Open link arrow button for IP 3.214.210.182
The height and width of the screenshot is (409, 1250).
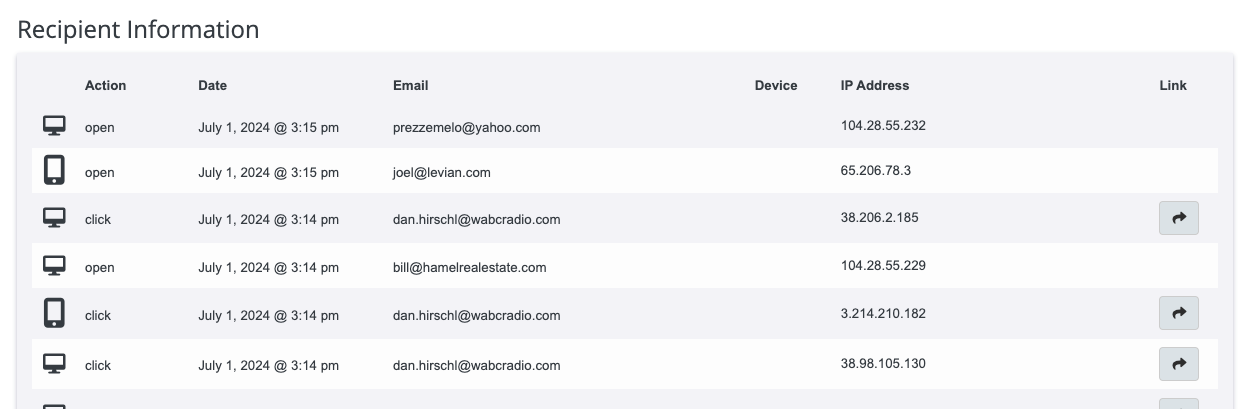click(x=1178, y=313)
